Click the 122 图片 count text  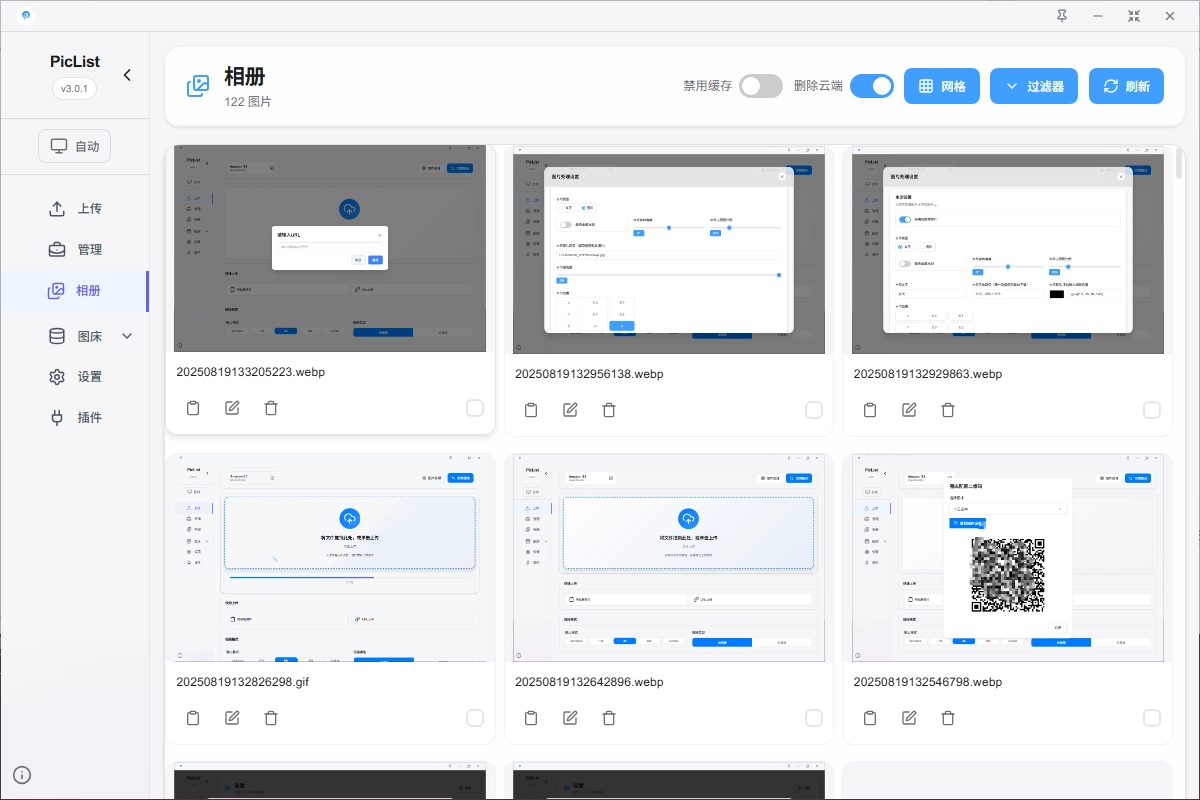coord(248,102)
